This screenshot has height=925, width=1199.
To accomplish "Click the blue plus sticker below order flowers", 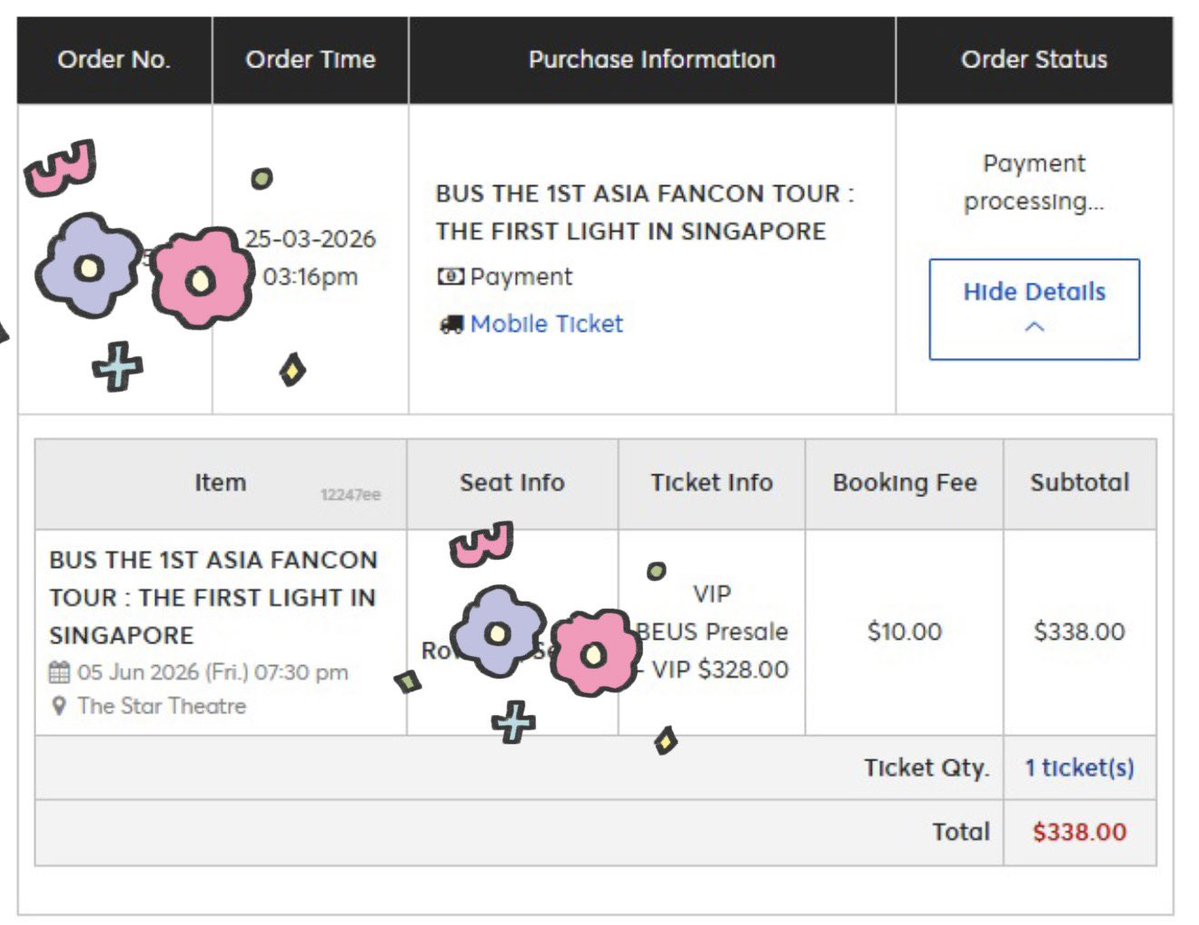I will click(117, 367).
